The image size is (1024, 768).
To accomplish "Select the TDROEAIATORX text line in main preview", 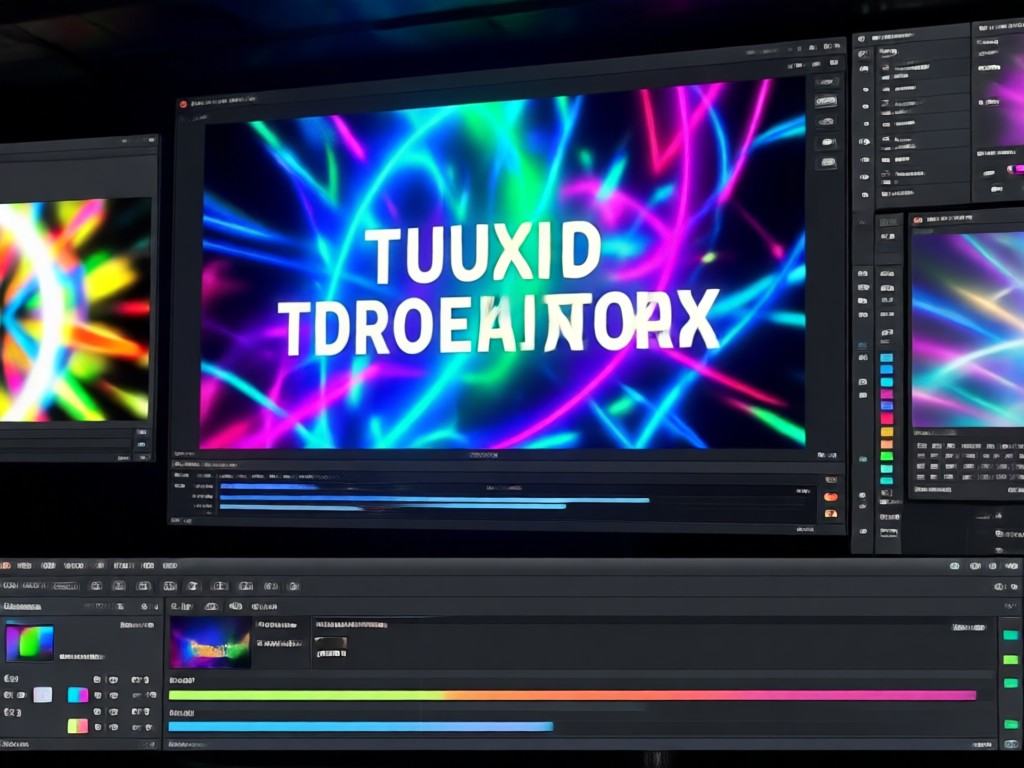I will click(x=498, y=323).
